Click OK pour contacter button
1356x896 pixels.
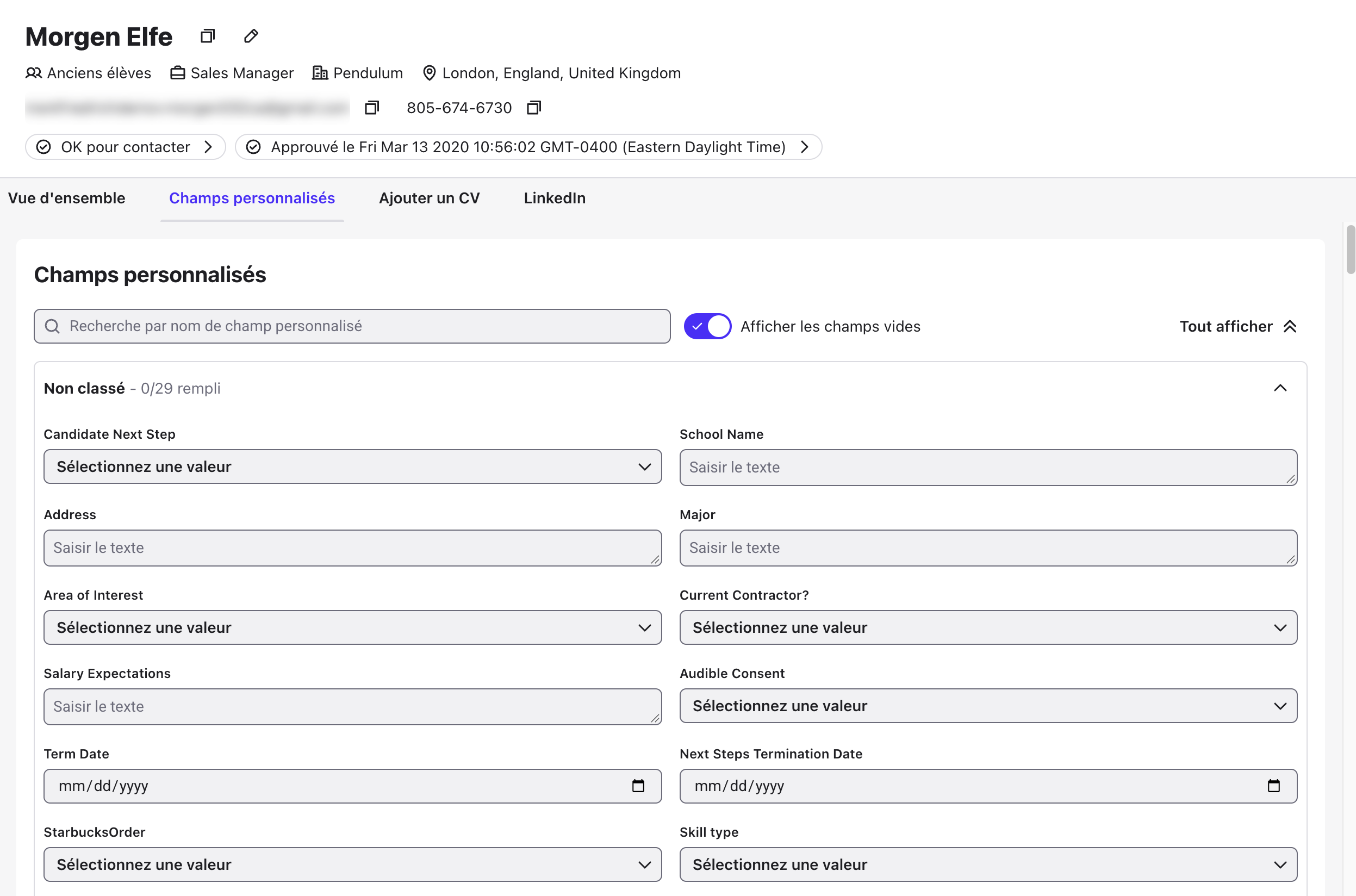(x=126, y=147)
